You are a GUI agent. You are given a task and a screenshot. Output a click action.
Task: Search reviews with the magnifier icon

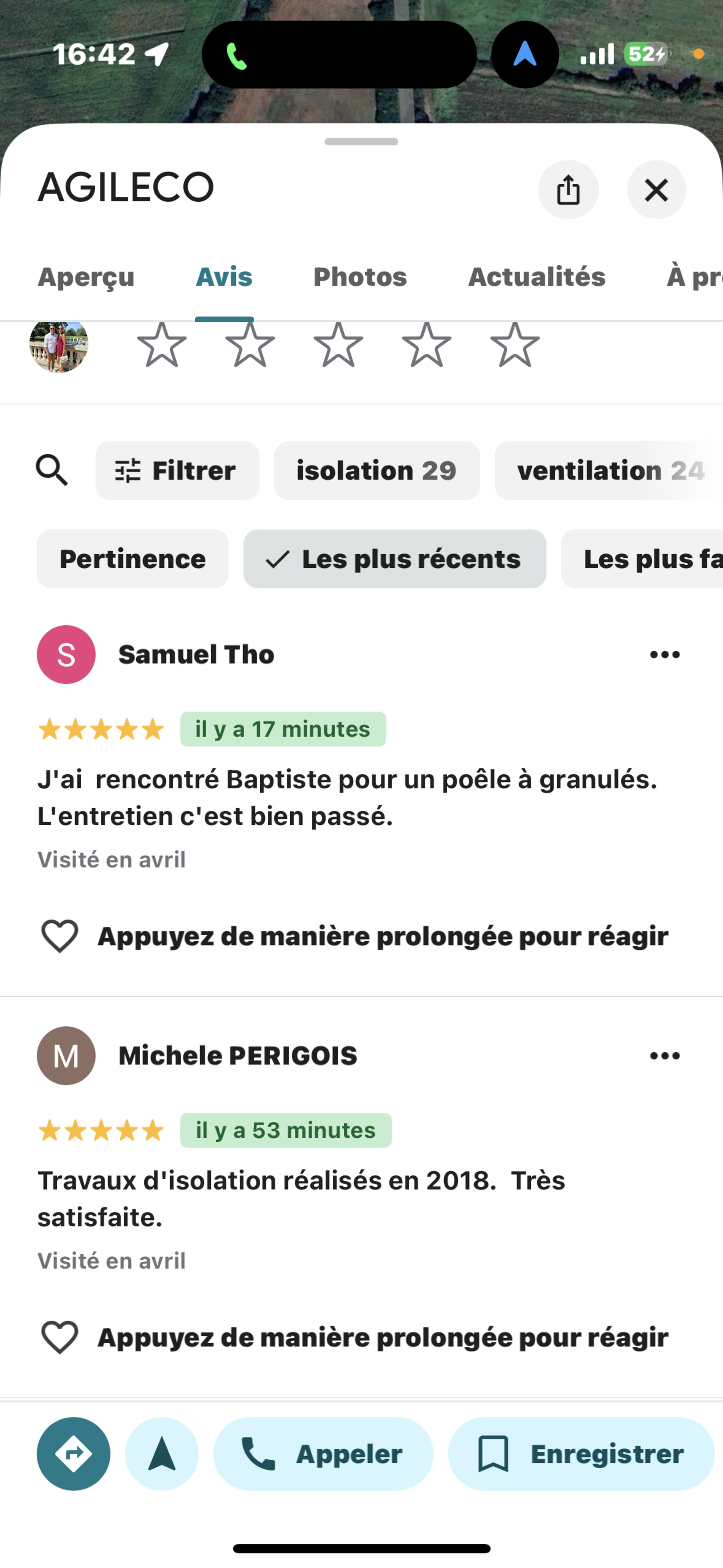(x=52, y=470)
